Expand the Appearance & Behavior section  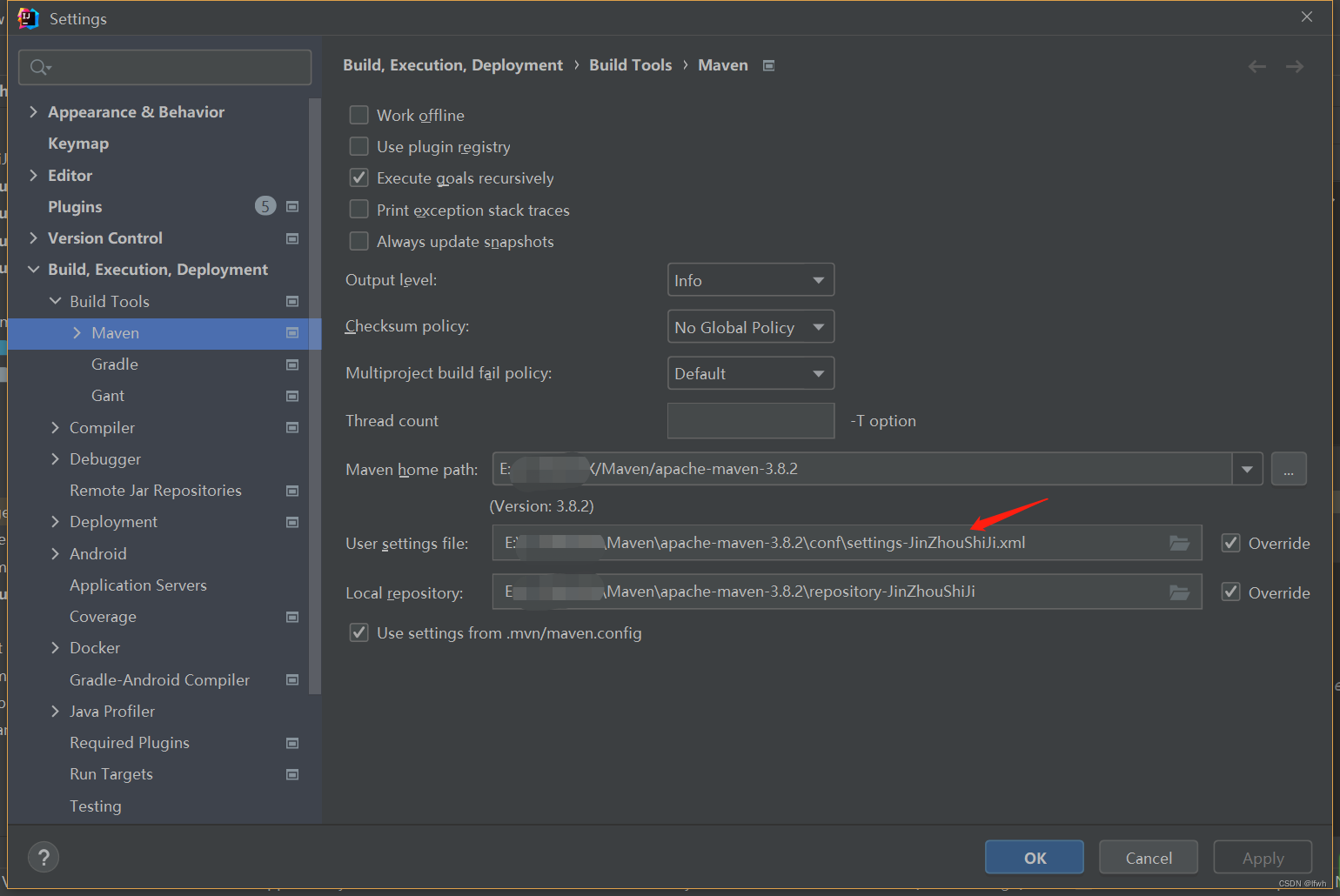[x=33, y=111]
